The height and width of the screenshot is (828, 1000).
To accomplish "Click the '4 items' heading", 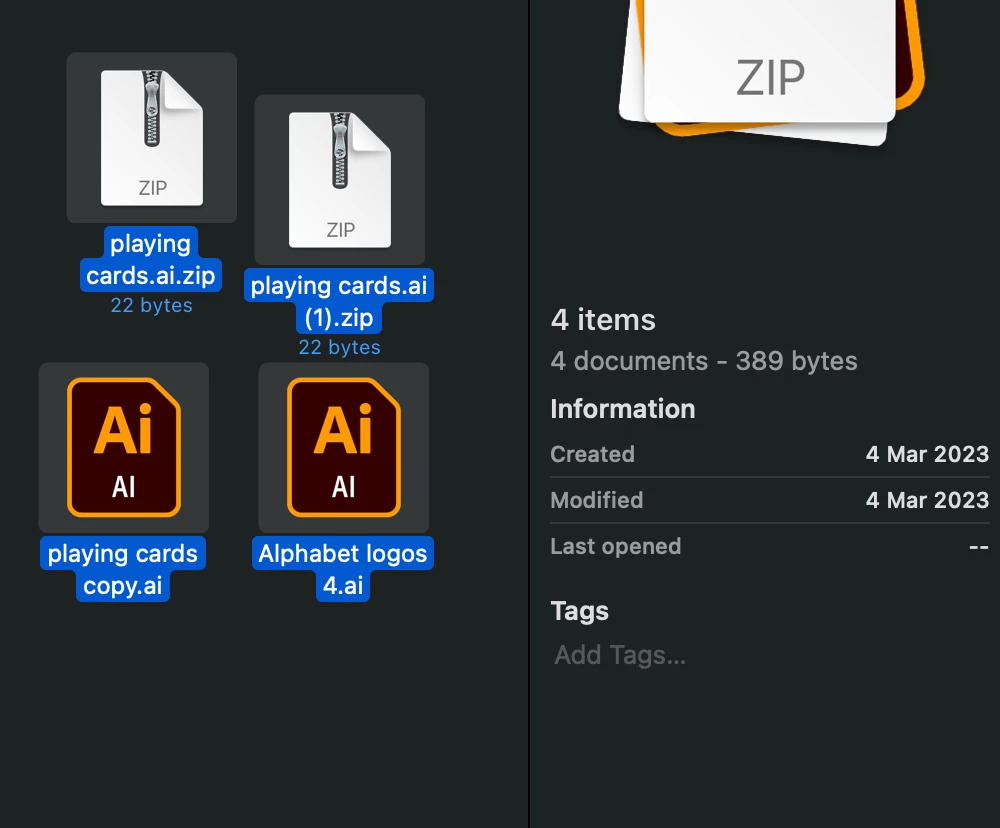I will [x=603, y=320].
